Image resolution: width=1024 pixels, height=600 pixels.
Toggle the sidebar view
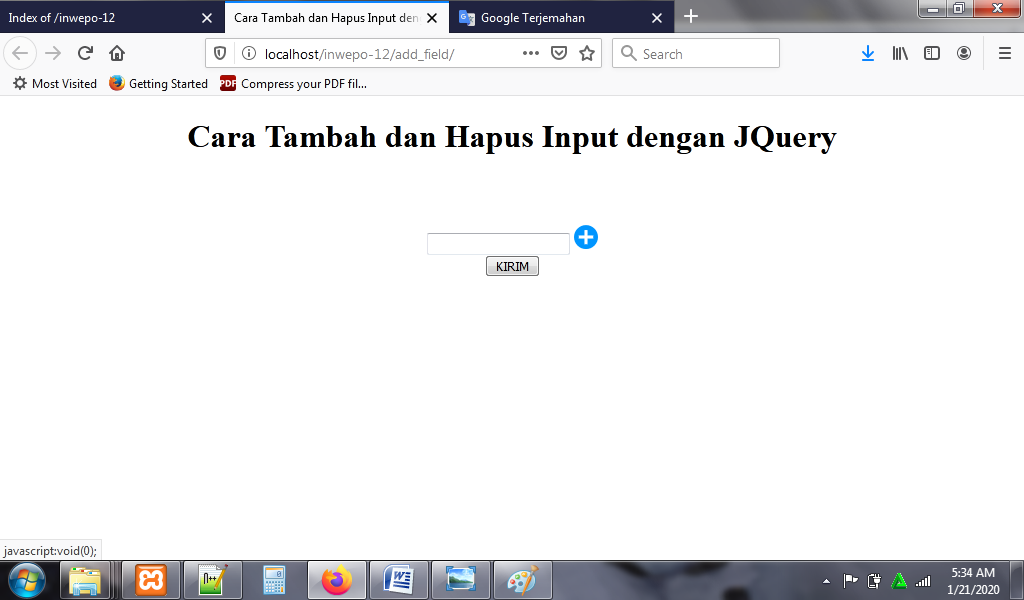(x=932, y=54)
